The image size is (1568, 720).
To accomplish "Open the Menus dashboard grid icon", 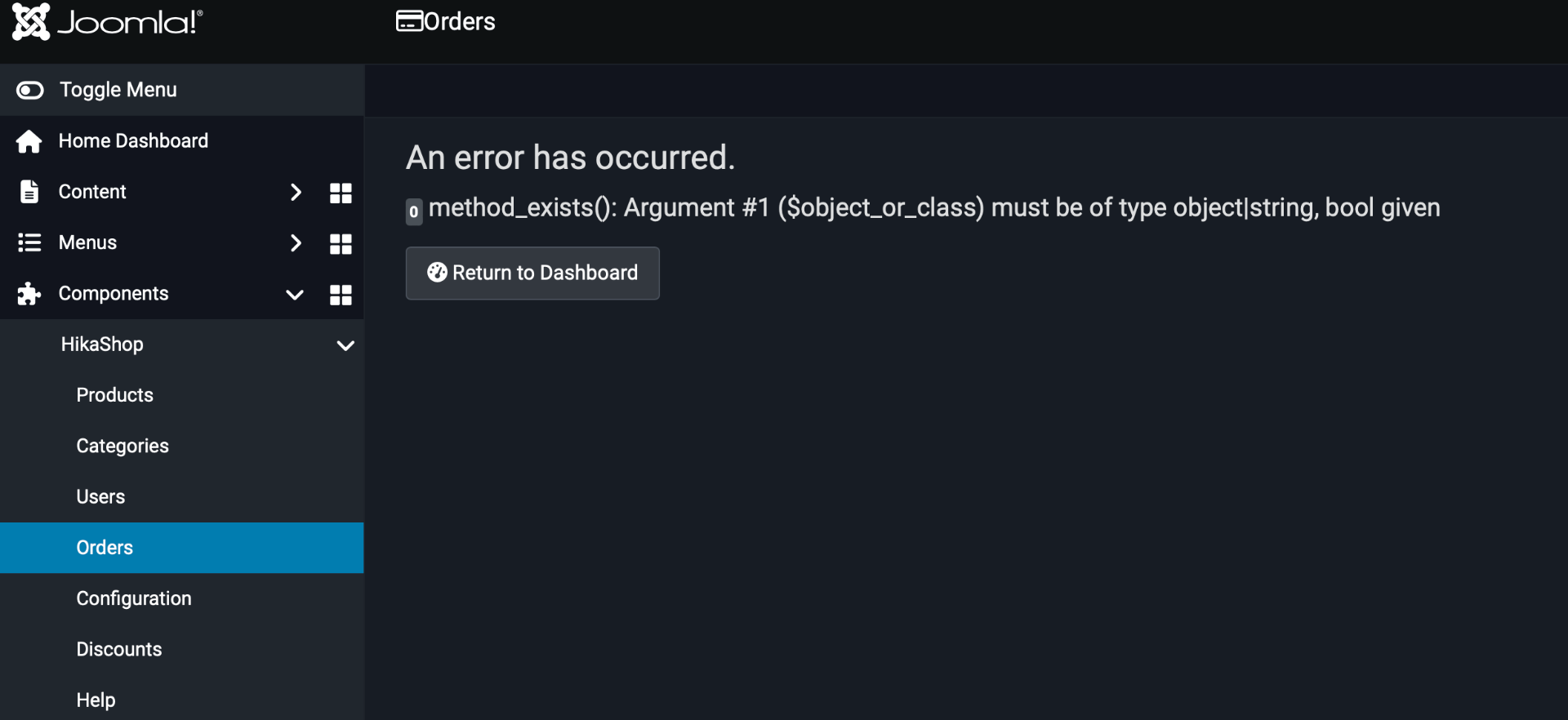I will point(341,243).
